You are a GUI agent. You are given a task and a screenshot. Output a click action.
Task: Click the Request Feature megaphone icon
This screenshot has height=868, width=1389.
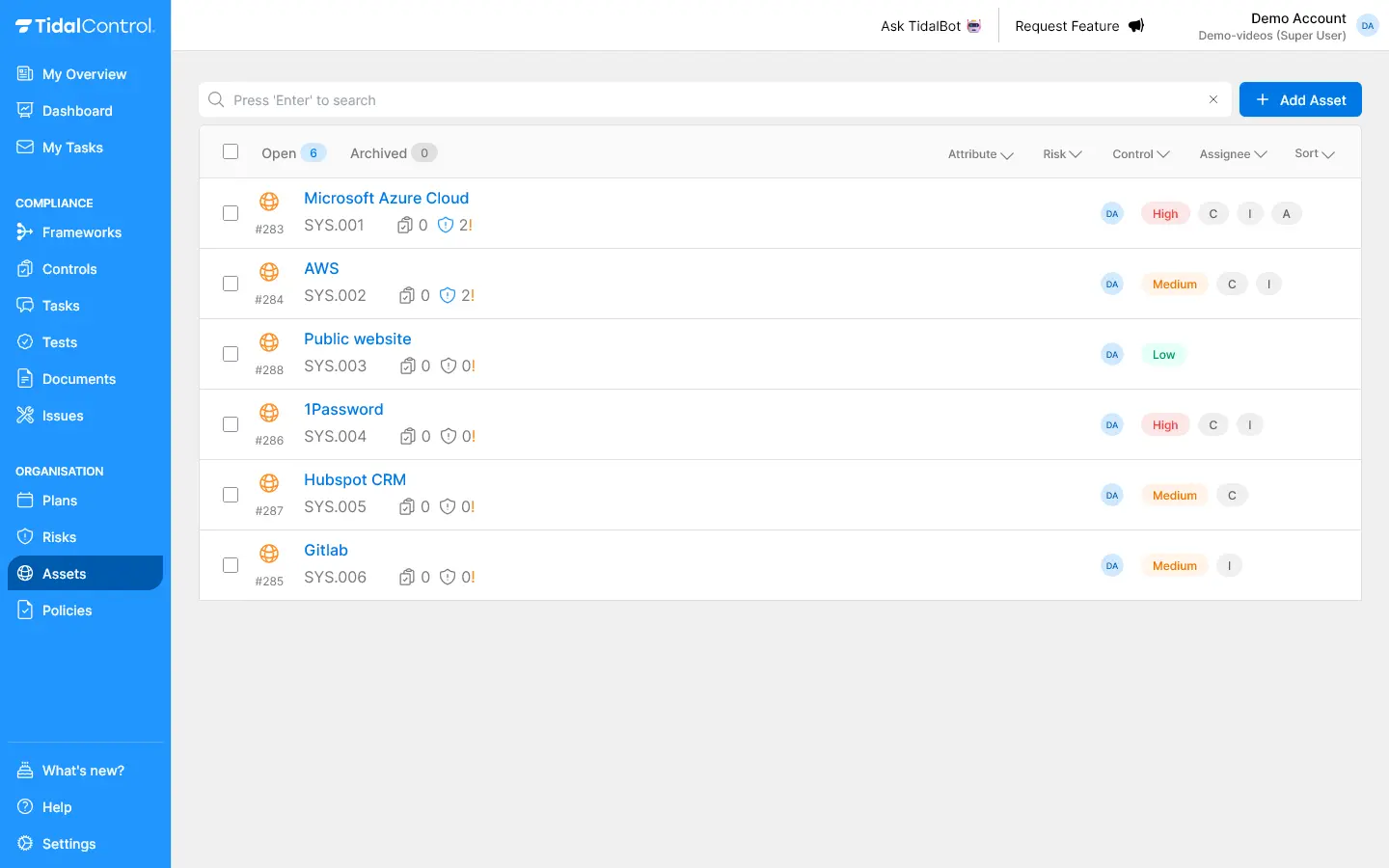(x=1136, y=26)
